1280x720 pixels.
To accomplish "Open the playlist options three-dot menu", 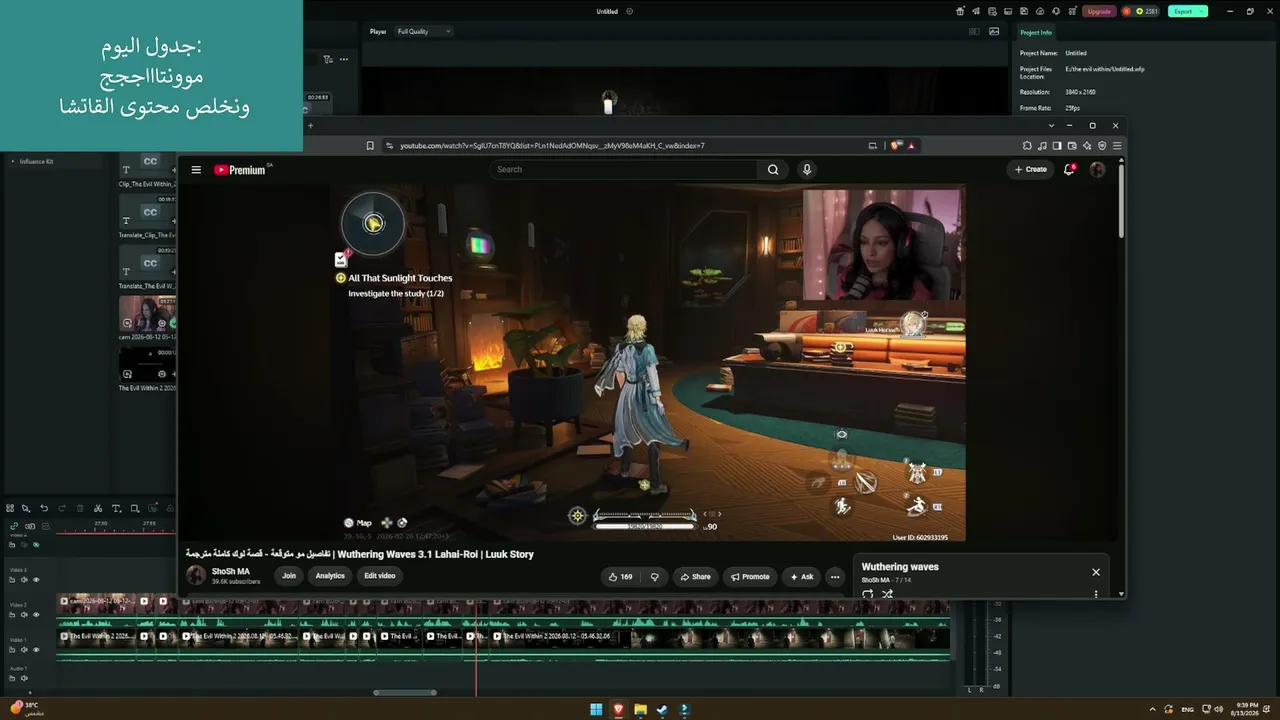I will [x=1096, y=594].
